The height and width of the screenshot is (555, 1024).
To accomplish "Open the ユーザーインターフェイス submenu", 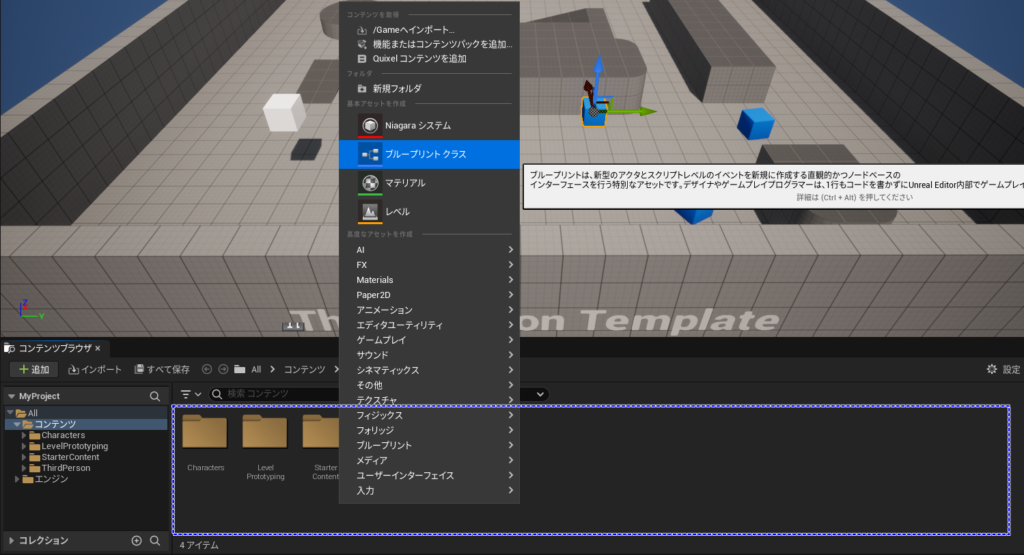I will [x=429, y=475].
